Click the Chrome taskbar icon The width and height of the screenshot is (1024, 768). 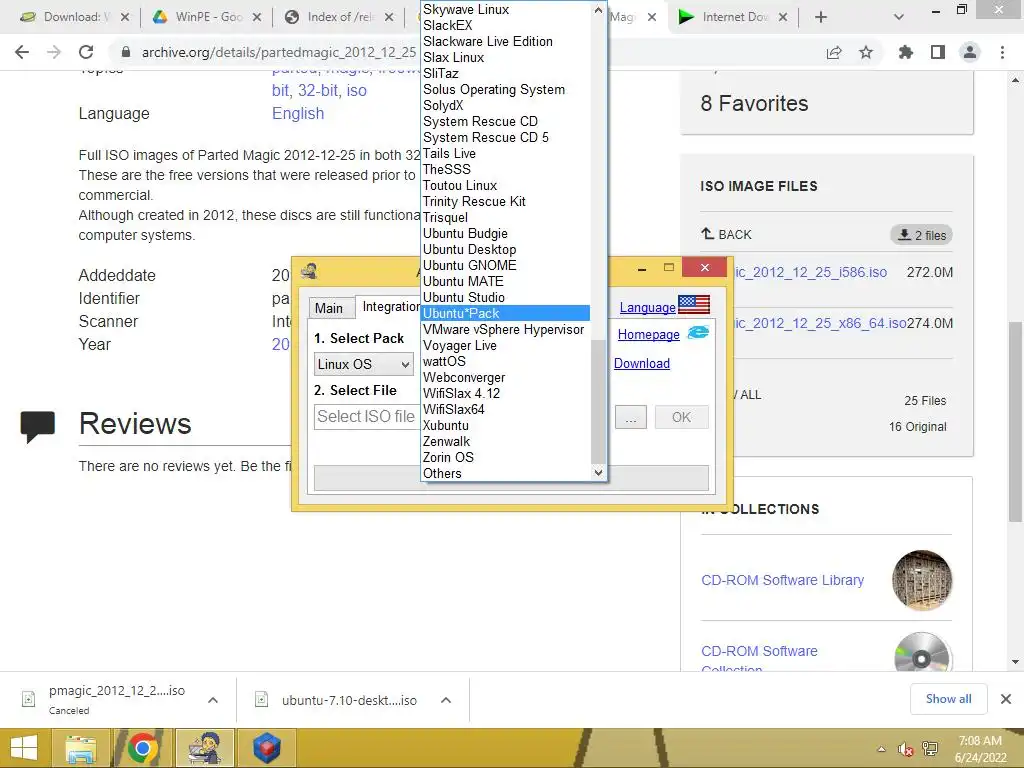[x=142, y=748]
